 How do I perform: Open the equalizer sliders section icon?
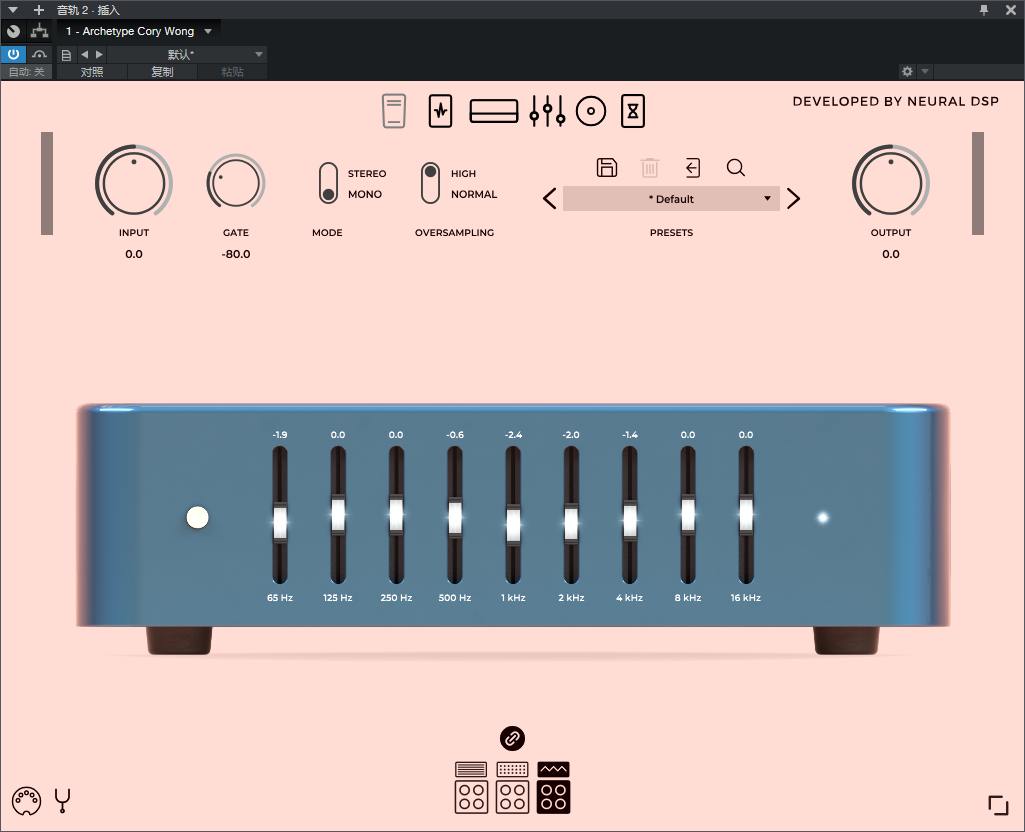tap(547, 111)
